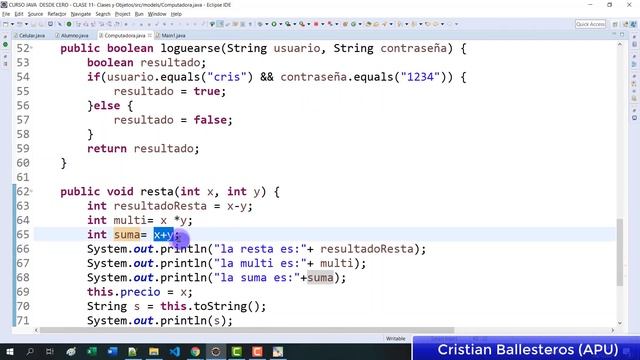The width and height of the screenshot is (640, 360).
Task: Open the orange C taskbar icon
Action: pos(257,351)
